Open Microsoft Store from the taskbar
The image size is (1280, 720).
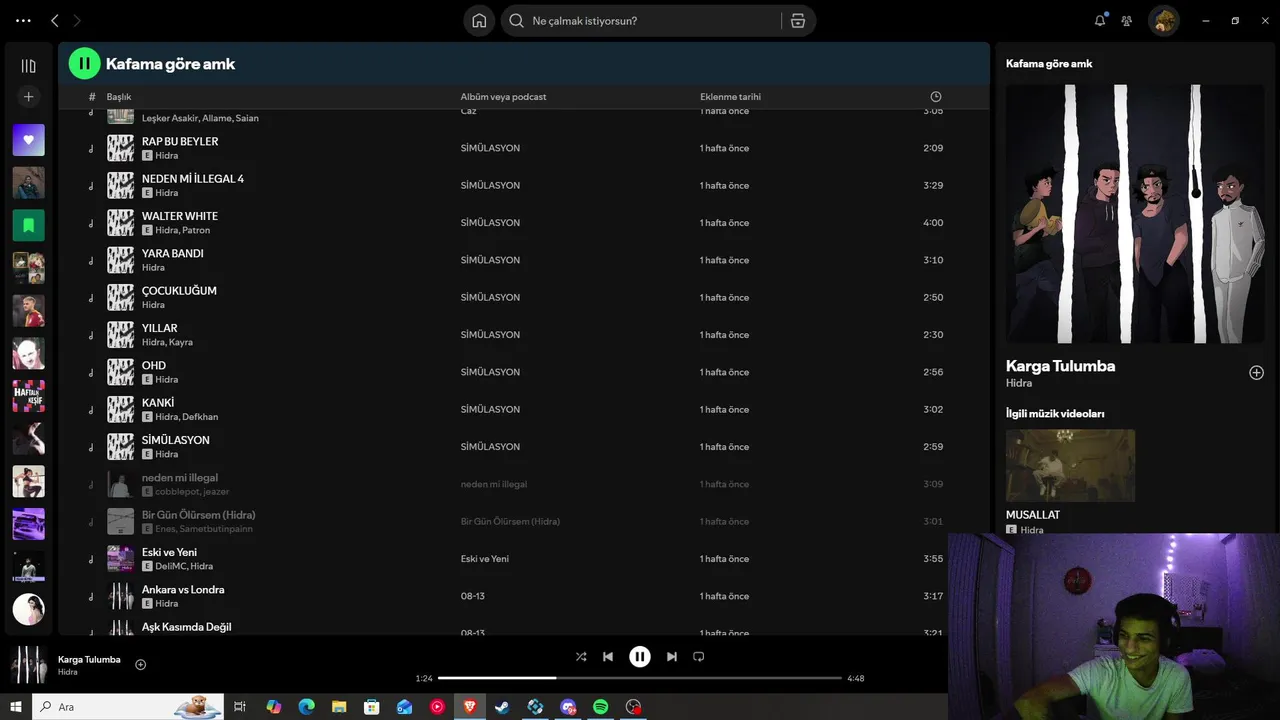pos(372,707)
